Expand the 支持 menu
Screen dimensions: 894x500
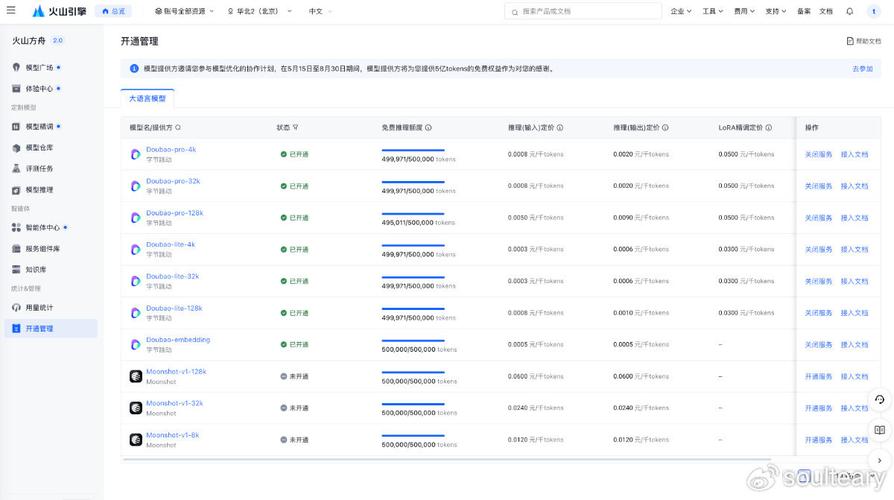775,11
